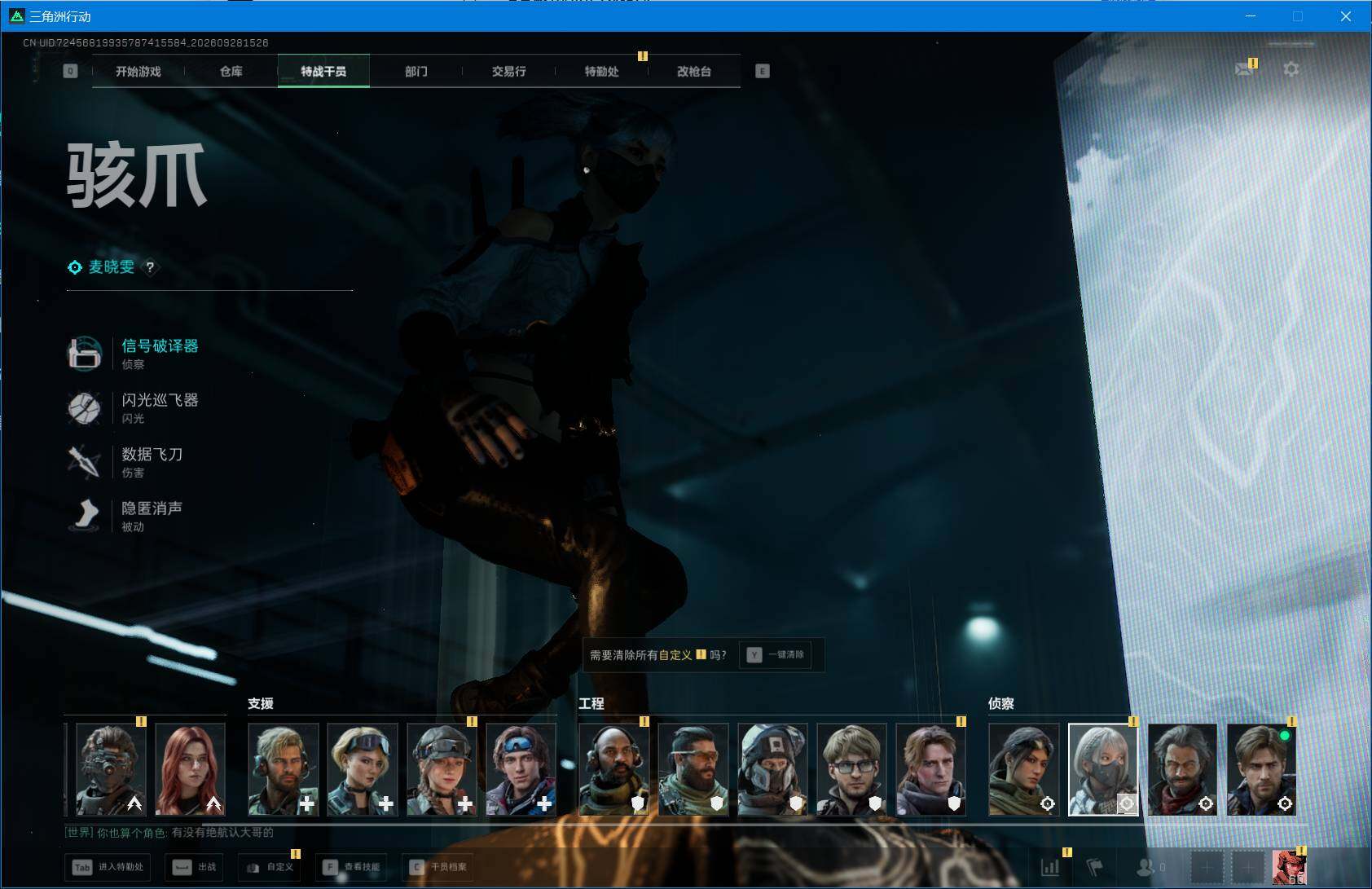Image resolution: width=1372 pixels, height=889 pixels.
Task: Select the 特战干员 tab
Action: point(323,71)
